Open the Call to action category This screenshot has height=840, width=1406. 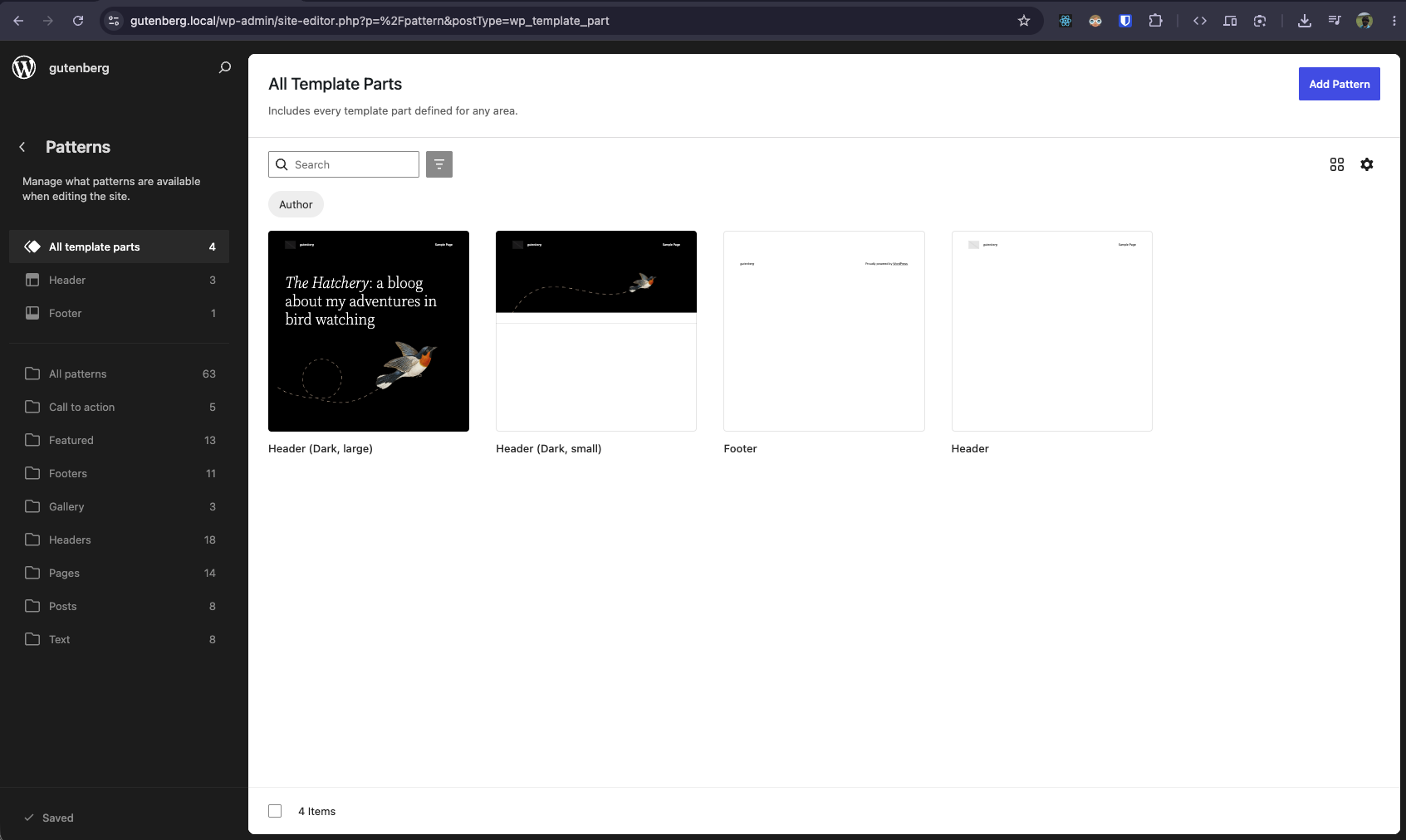coord(119,407)
